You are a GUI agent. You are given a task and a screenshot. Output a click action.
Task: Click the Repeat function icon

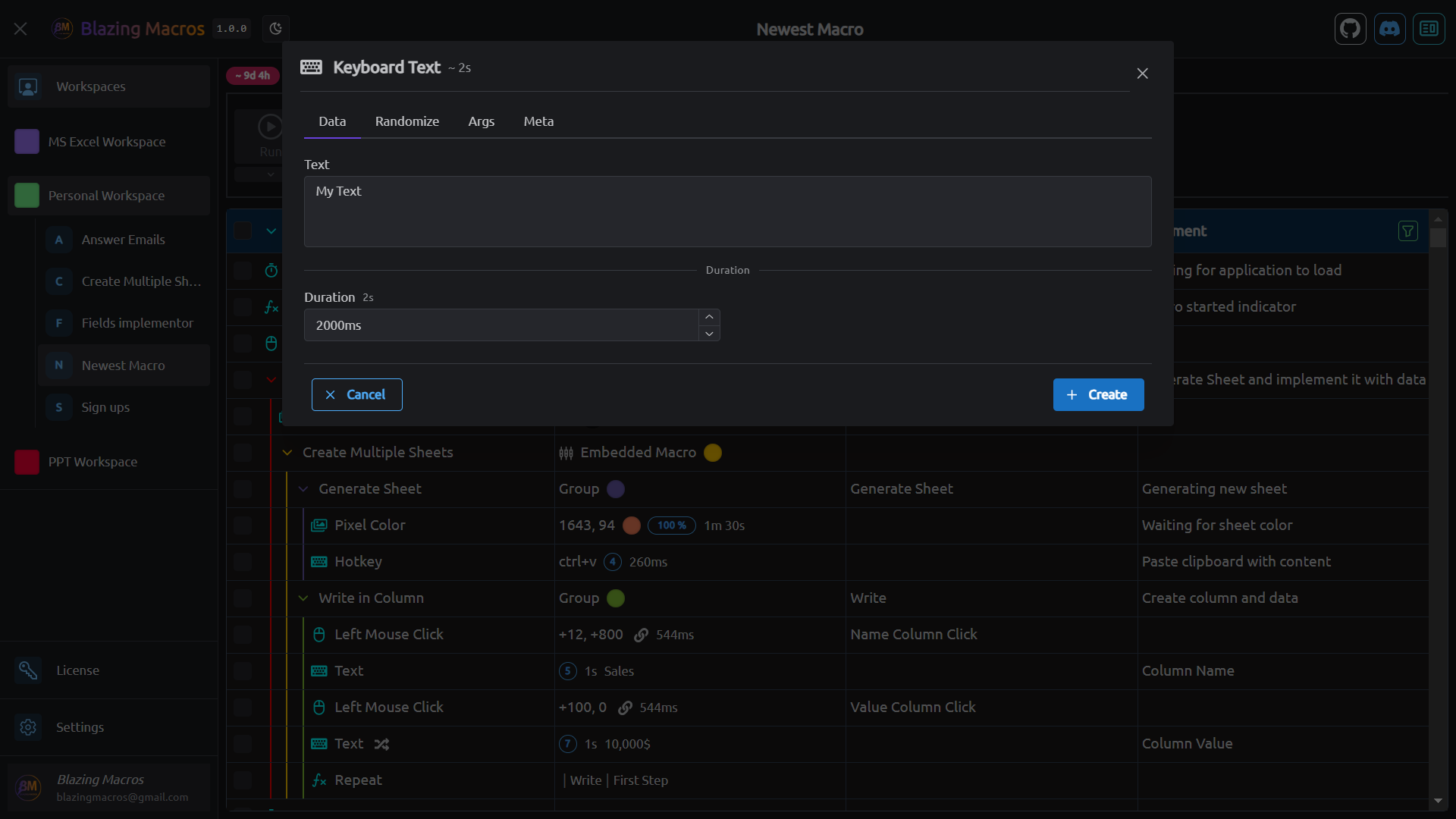click(319, 780)
